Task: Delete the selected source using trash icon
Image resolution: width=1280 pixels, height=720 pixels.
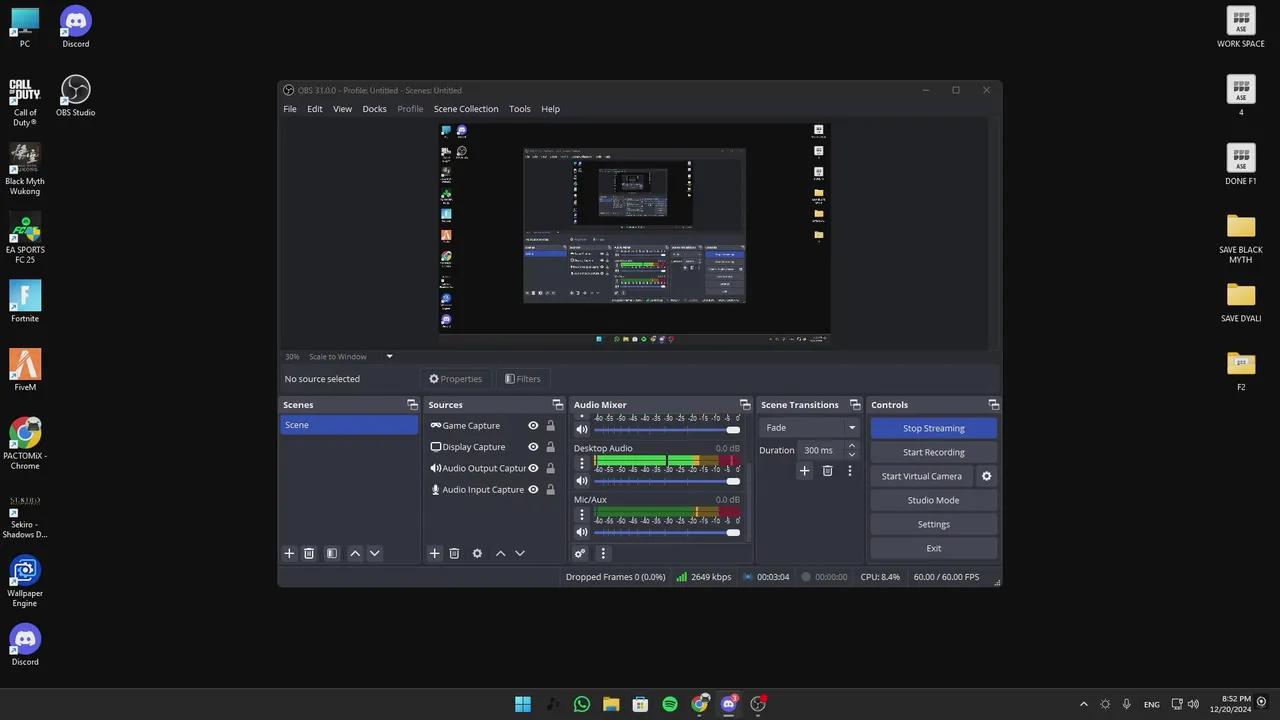Action: (x=454, y=553)
